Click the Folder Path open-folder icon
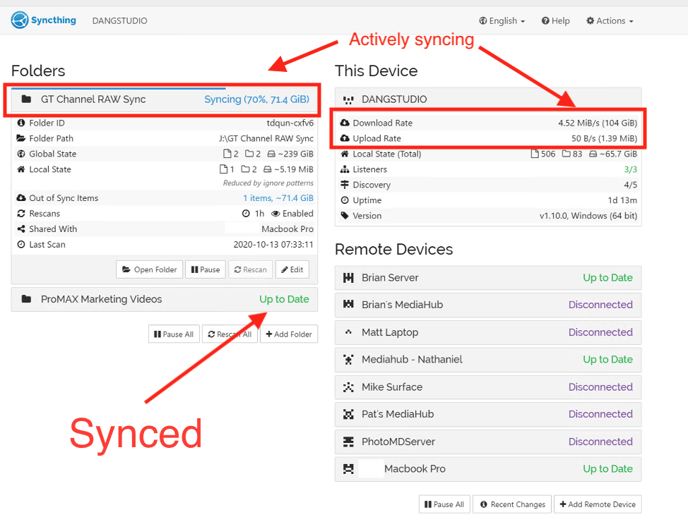 tap(21, 138)
